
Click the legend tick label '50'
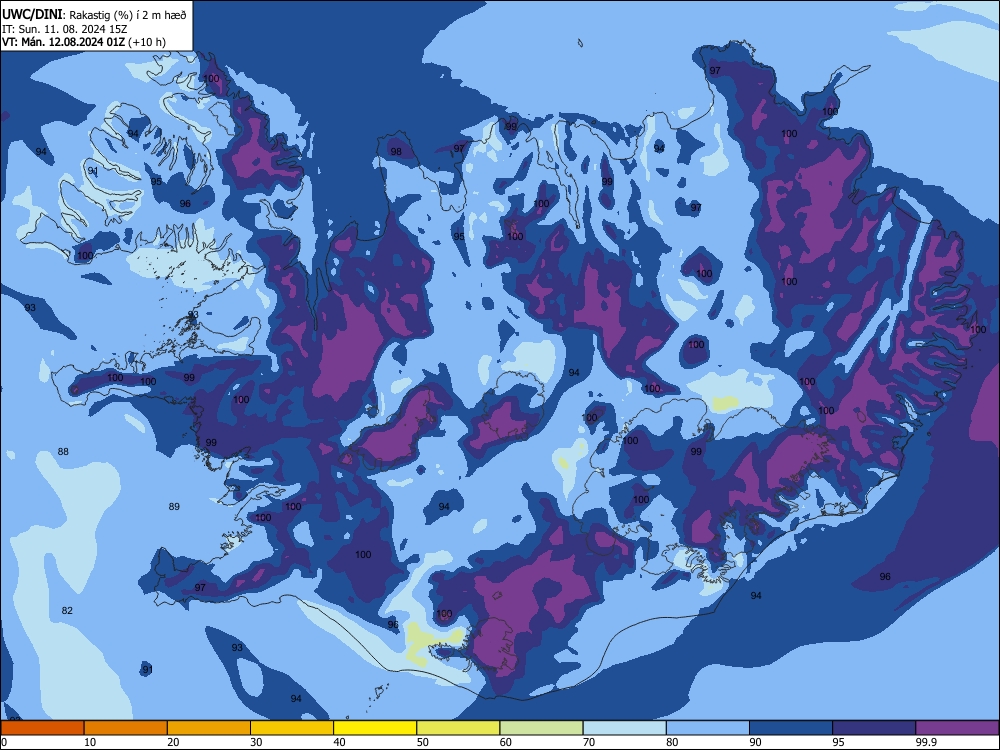point(423,742)
